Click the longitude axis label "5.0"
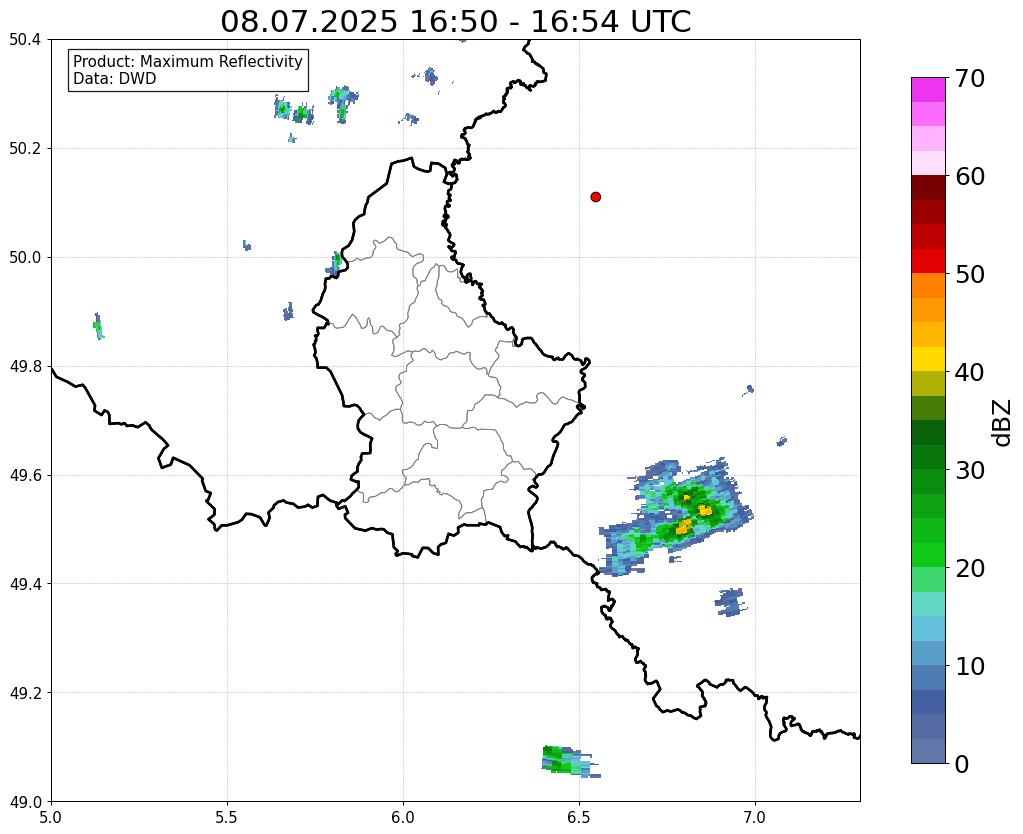This screenshot has width=1023, height=834. click(x=51, y=818)
